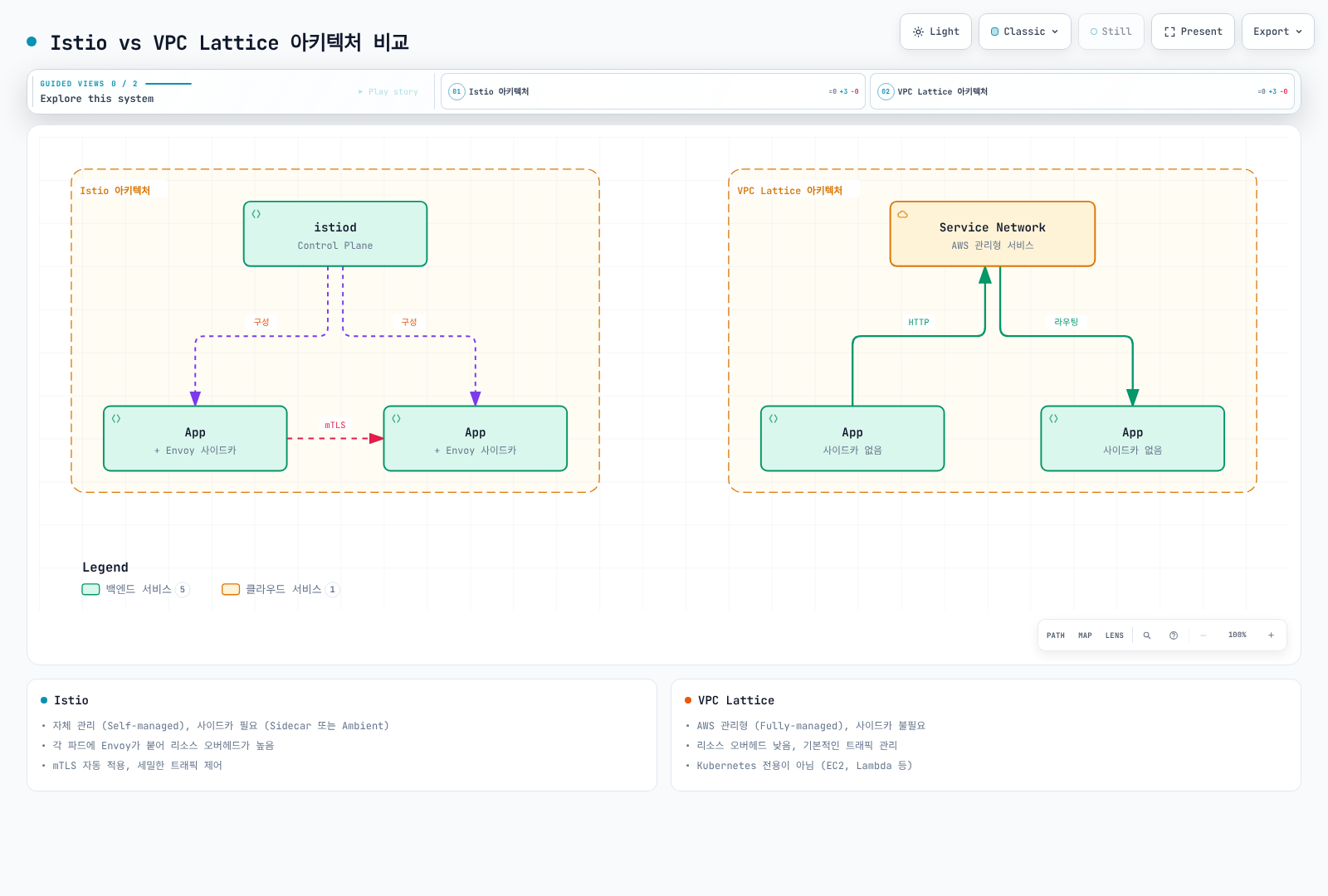Open guided view 02 VPC Lattice 아키텍처
This screenshot has width=1328, height=896.
coord(1082,91)
